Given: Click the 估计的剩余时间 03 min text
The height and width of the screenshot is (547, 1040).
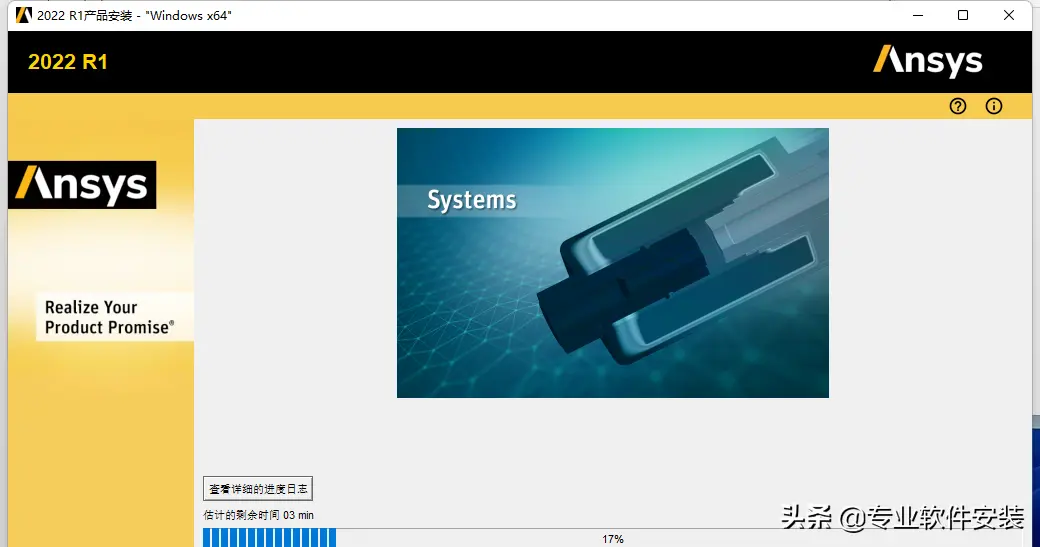Looking at the screenshot, I should (258, 515).
